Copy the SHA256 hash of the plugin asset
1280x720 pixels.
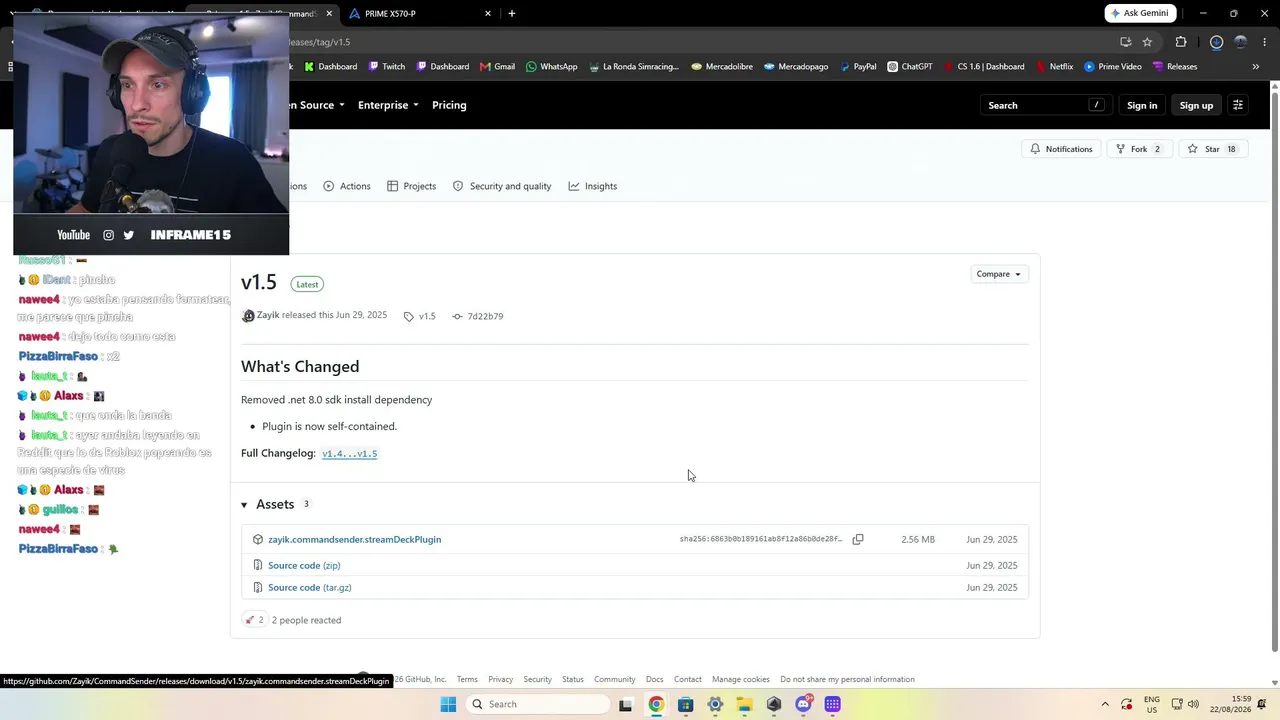click(x=858, y=539)
